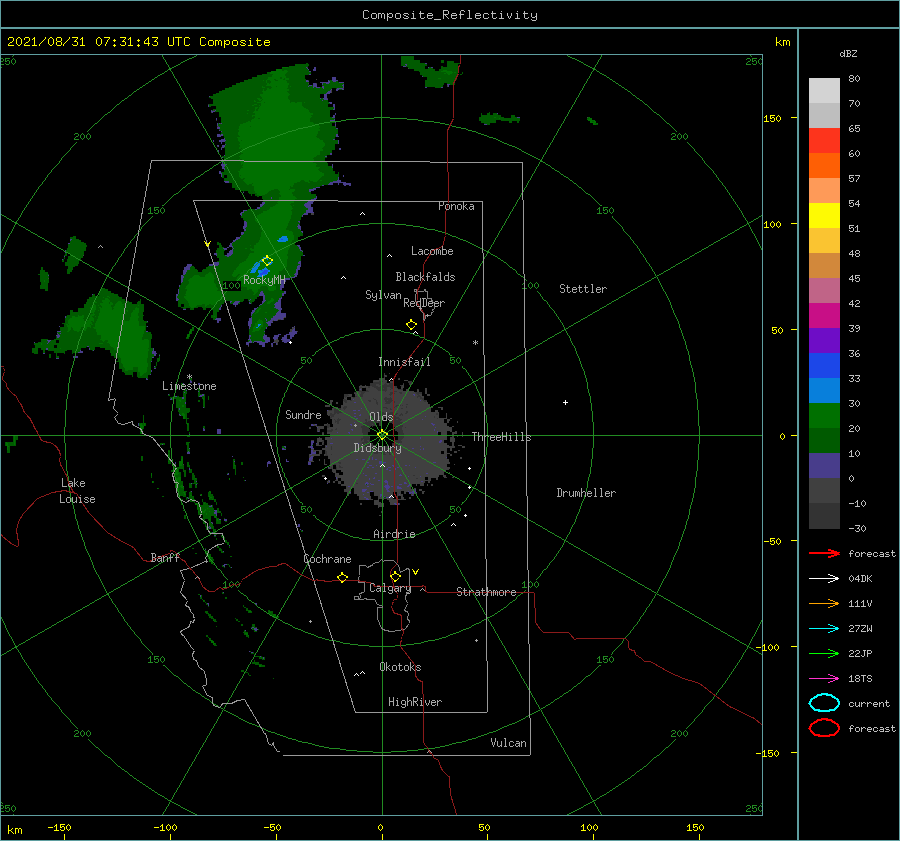Click the Blackfalds city label
The width and height of the screenshot is (900, 841).
pos(425,277)
